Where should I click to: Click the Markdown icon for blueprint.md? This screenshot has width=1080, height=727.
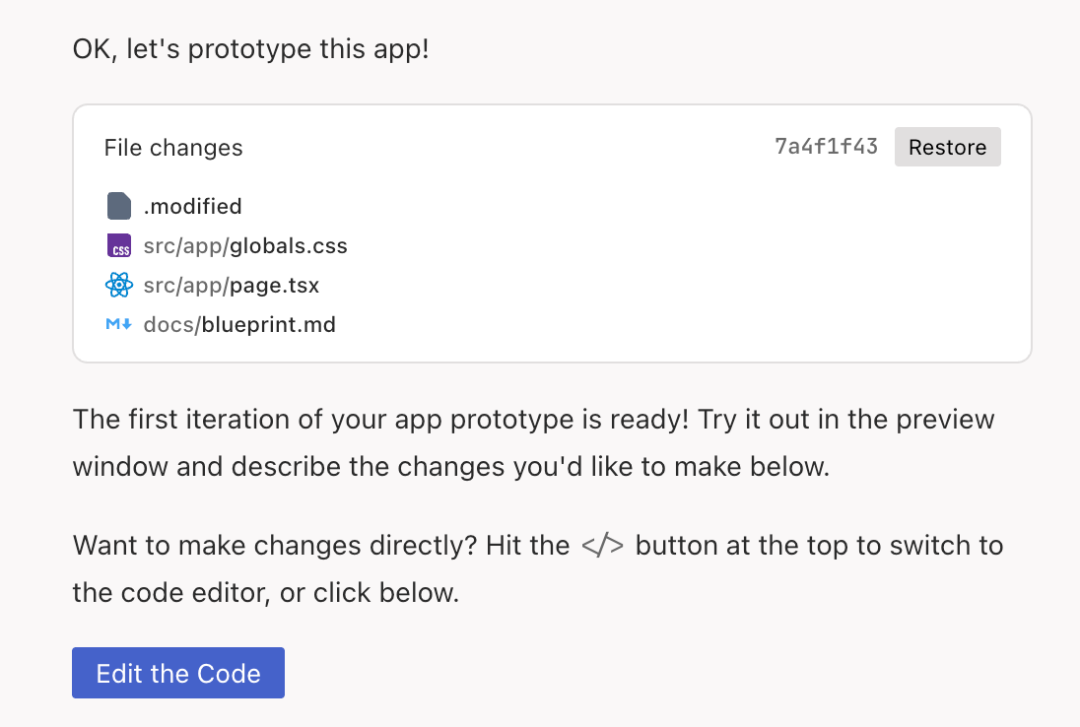coord(118,324)
